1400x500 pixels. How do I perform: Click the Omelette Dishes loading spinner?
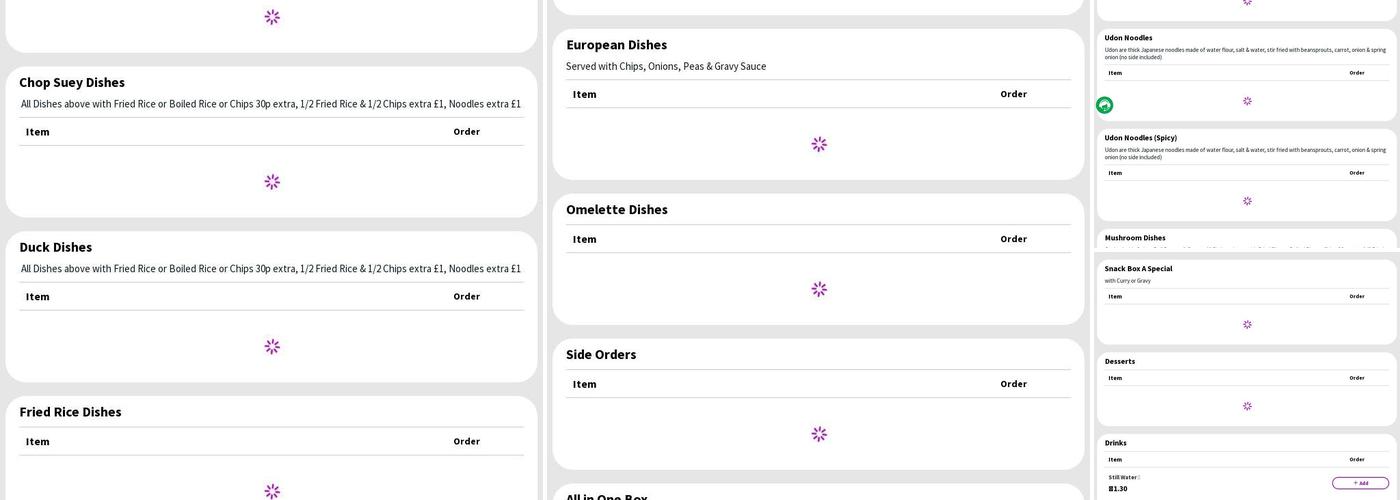[819, 289]
